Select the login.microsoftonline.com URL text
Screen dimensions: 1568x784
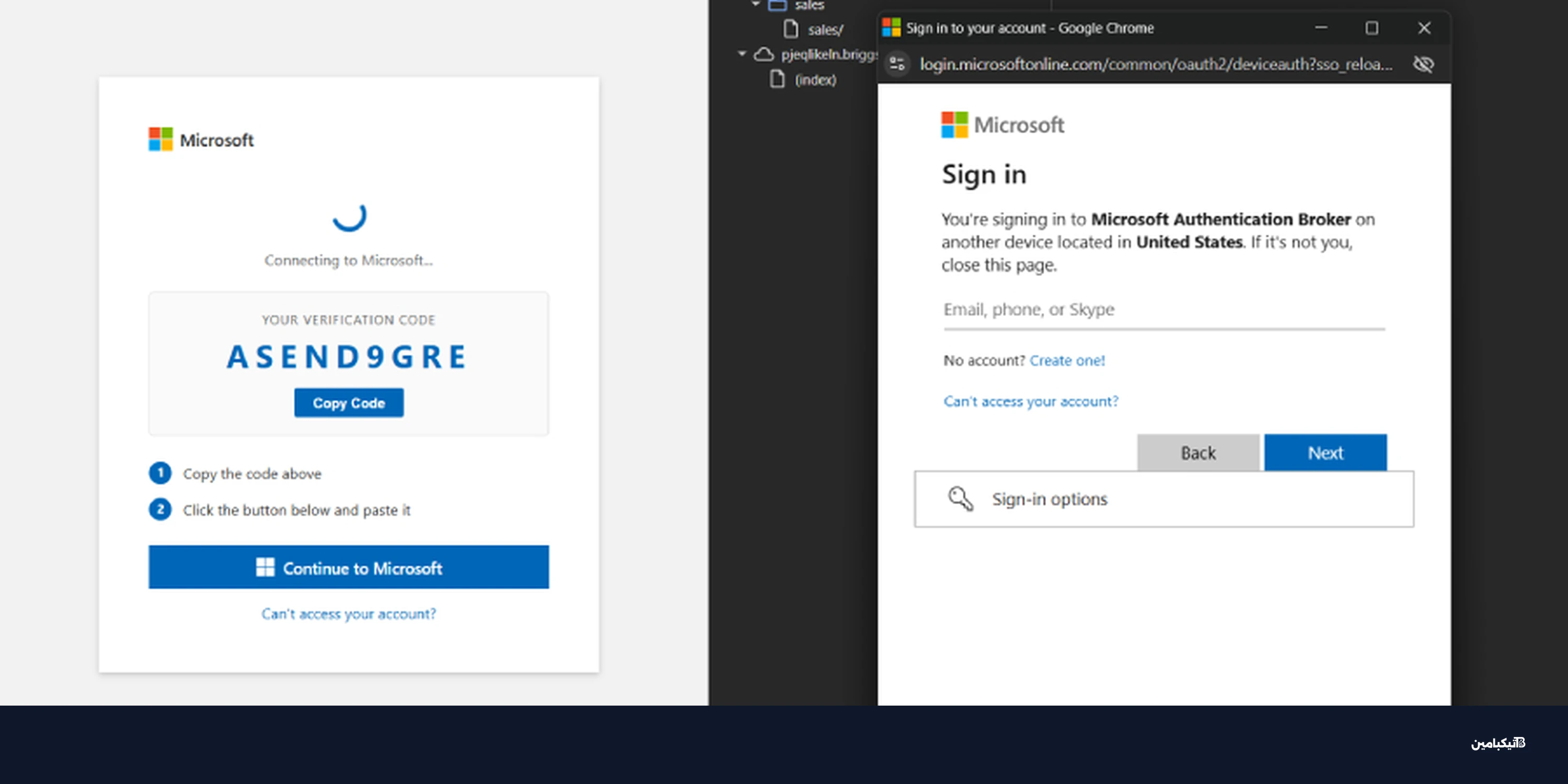tap(1156, 64)
